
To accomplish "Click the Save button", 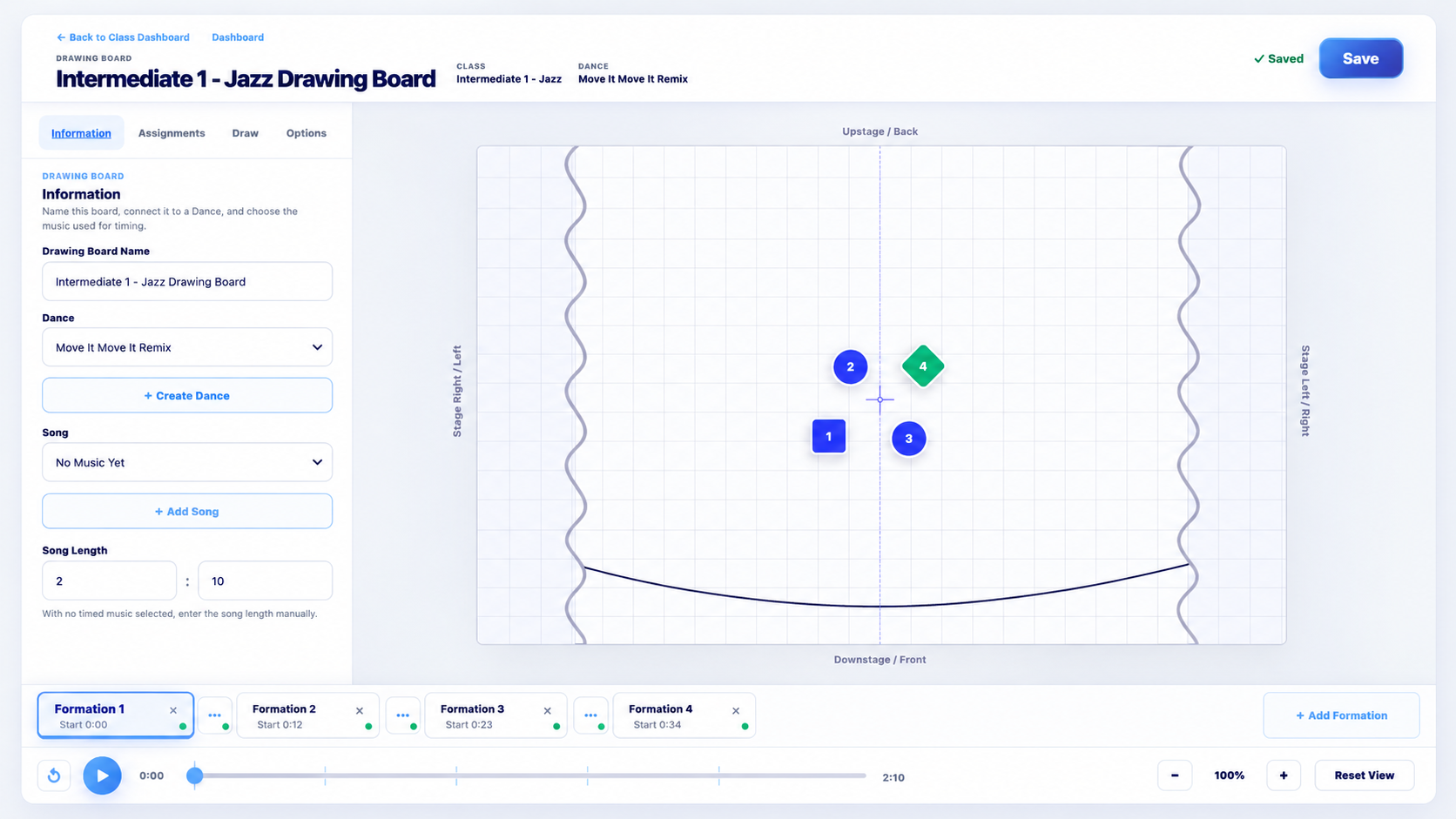I will click(x=1360, y=58).
